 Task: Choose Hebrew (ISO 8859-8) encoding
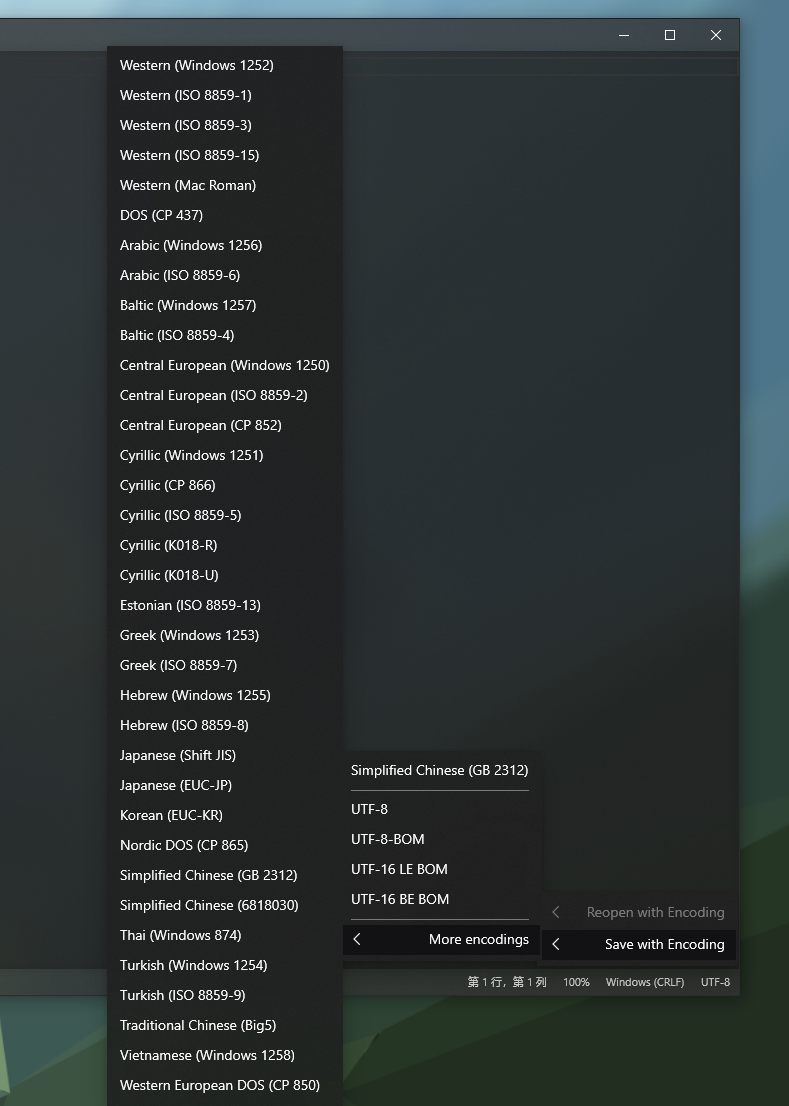click(x=225, y=725)
